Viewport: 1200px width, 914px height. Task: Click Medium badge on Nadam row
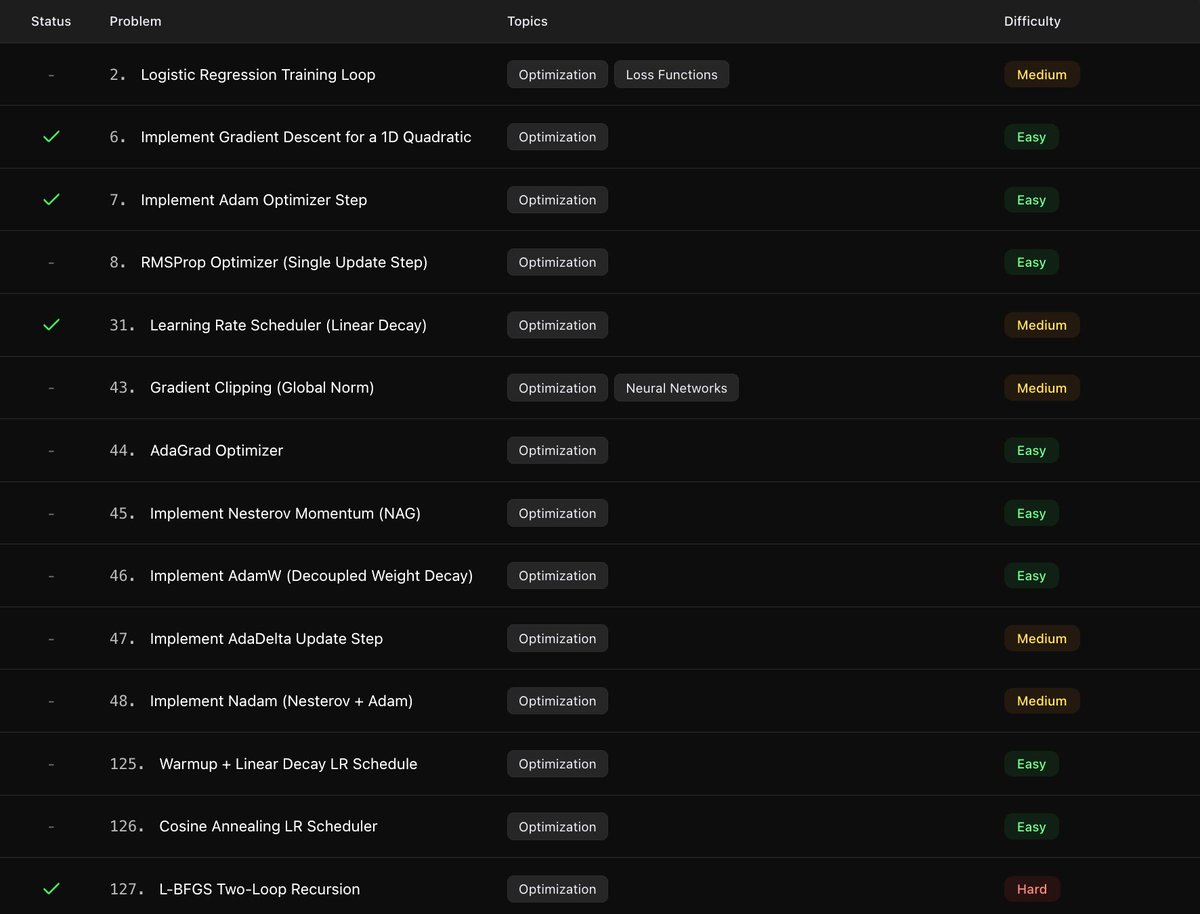(x=1042, y=701)
